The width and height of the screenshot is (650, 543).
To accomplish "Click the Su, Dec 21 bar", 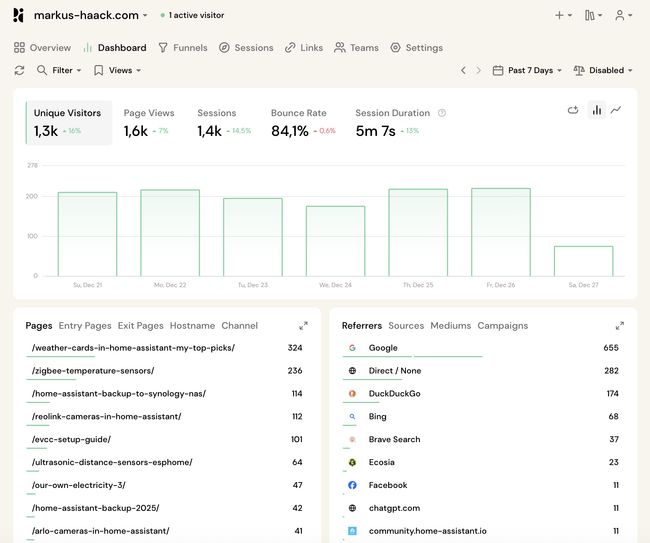I will click(x=87, y=234).
